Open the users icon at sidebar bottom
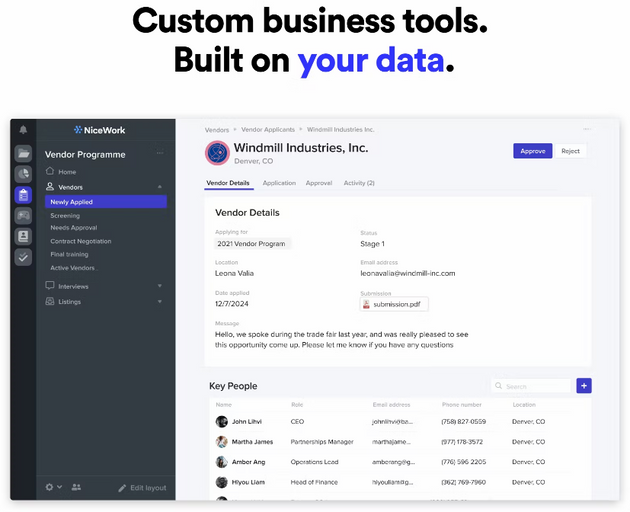630x512 pixels. (76, 487)
